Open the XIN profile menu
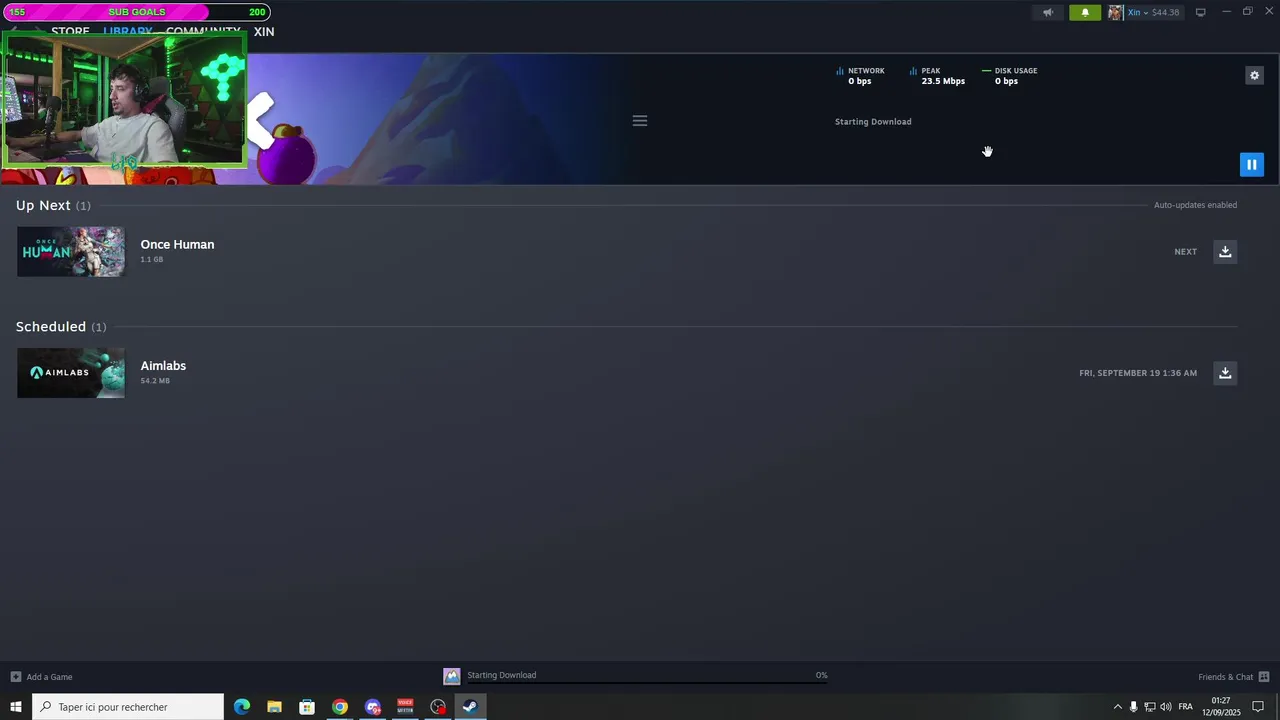1280x720 pixels. pyautogui.click(x=264, y=32)
